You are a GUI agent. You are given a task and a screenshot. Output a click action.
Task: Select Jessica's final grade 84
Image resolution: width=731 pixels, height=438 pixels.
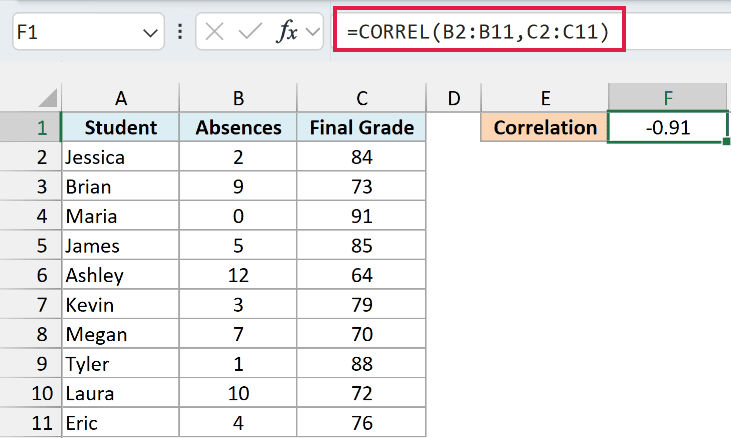pyautogui.click(x=362, y=157)
